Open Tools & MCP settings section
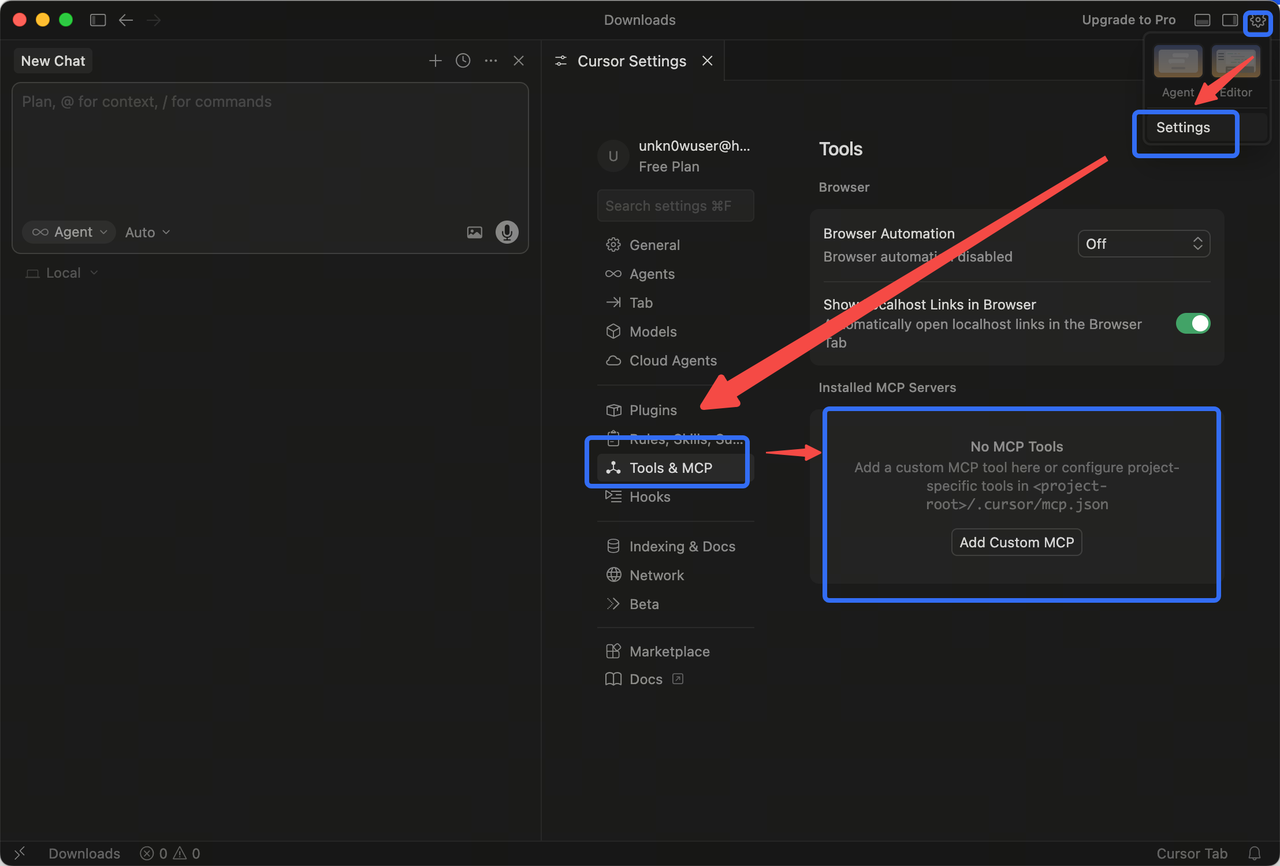 click(x=670, y=468)
